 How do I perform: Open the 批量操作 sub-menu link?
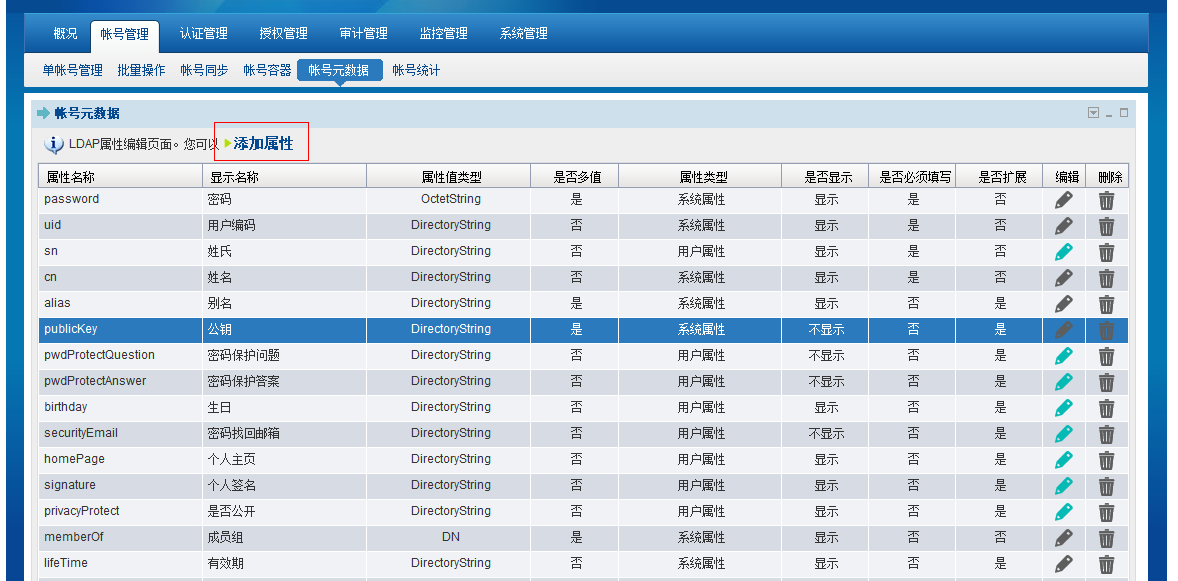(141, 70)
